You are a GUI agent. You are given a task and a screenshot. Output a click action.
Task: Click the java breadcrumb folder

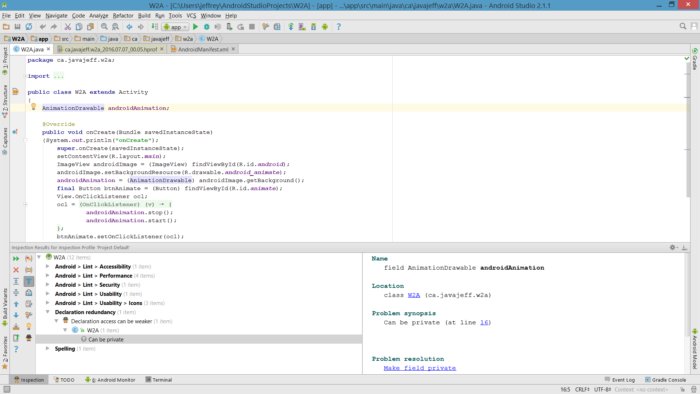coord(110,39)
